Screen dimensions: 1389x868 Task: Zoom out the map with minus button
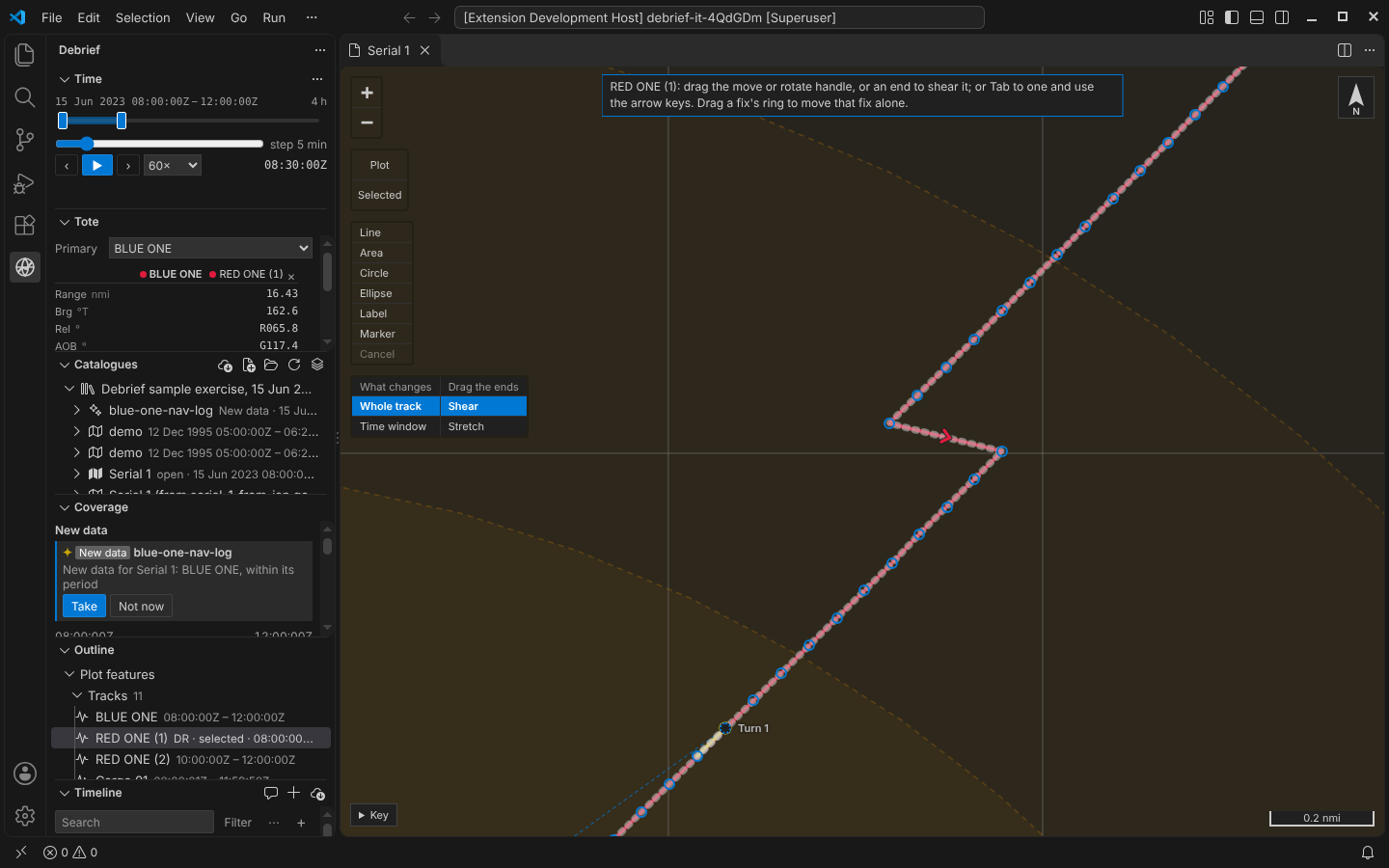point(367,122)
